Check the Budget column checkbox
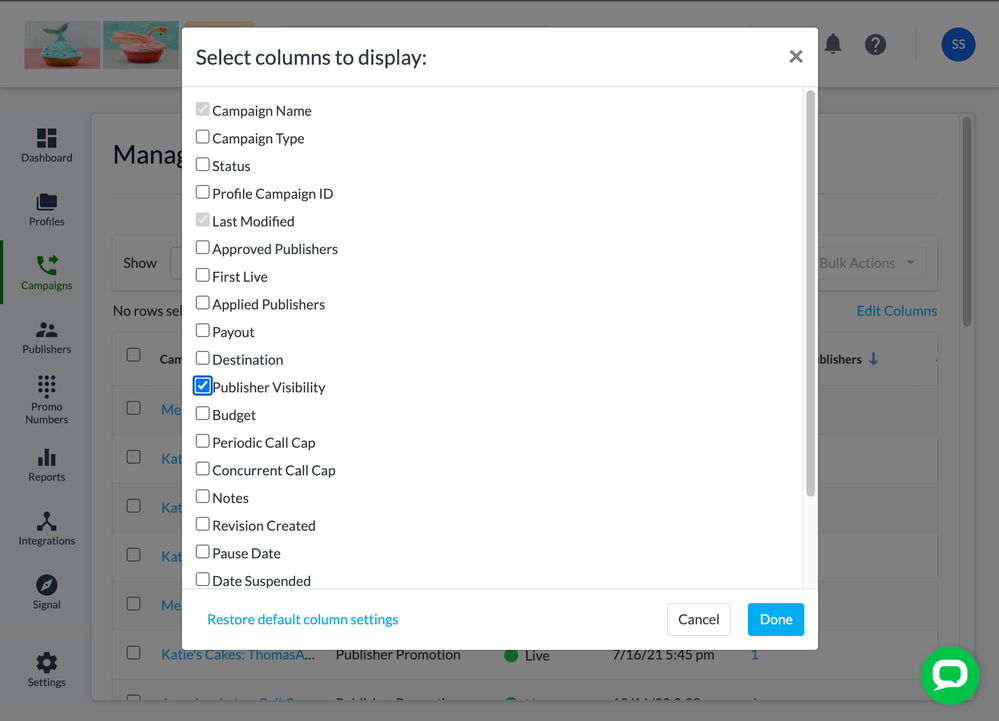Screen dimensions: 999x721 coord(203,414)
